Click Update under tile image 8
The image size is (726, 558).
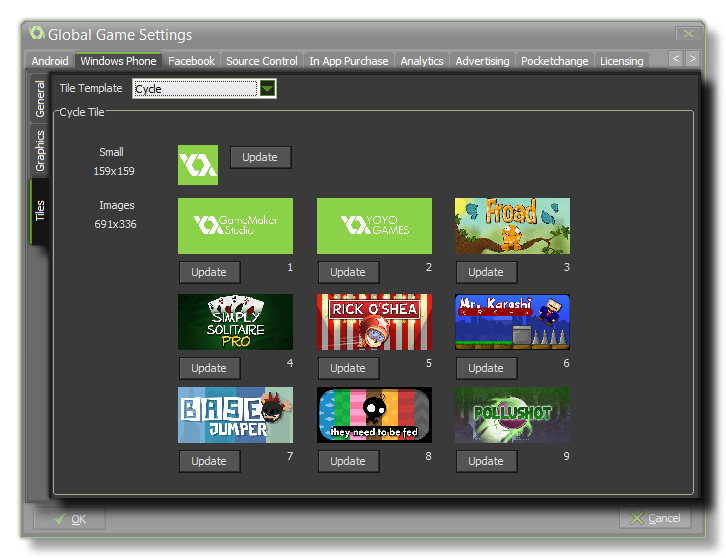(348, 461)
